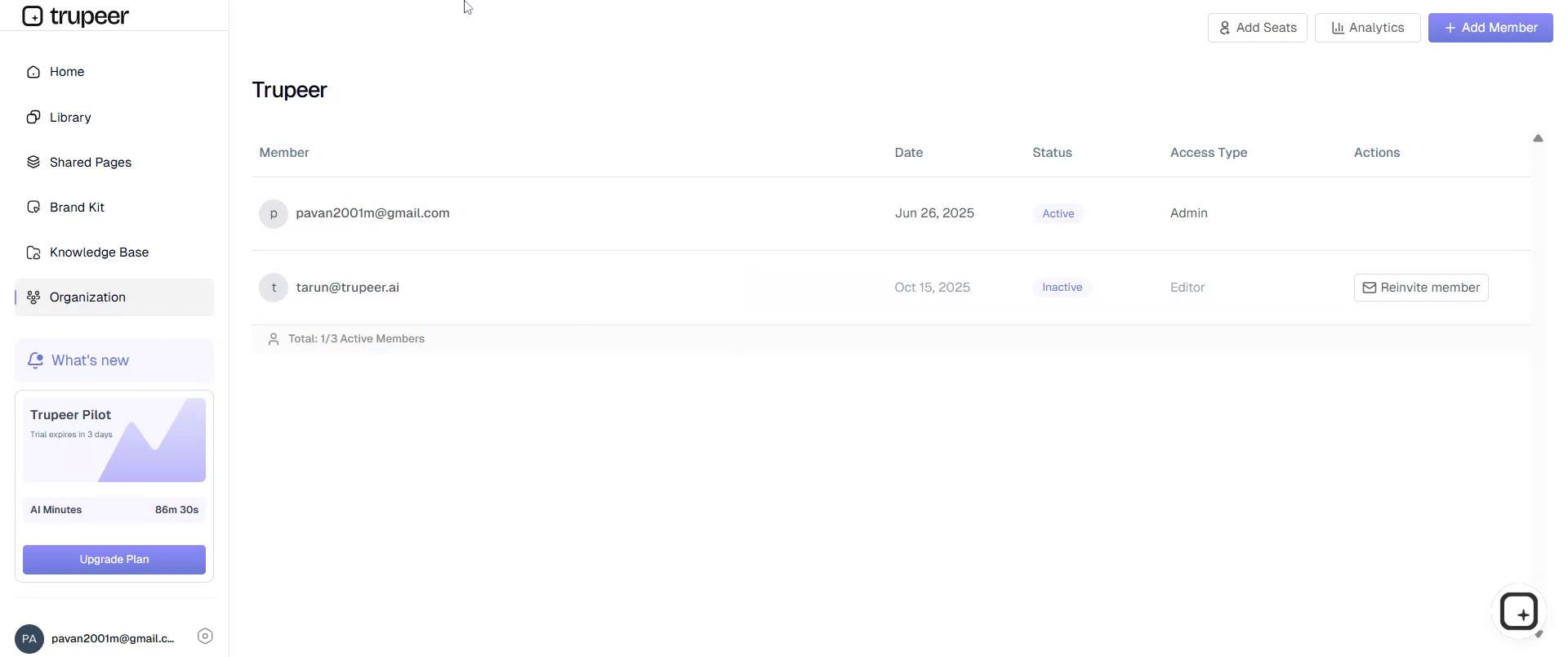Click the What's new bell icon

coord(35,360)
